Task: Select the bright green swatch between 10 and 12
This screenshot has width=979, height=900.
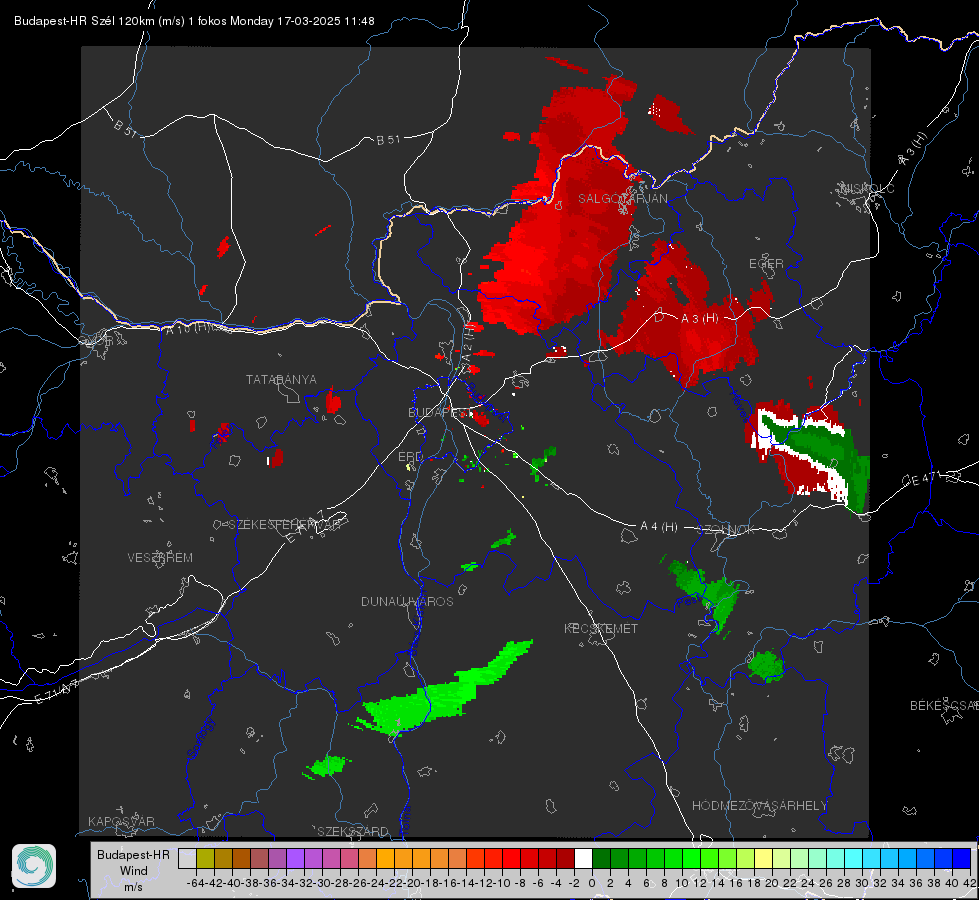Action: point(692,858)
